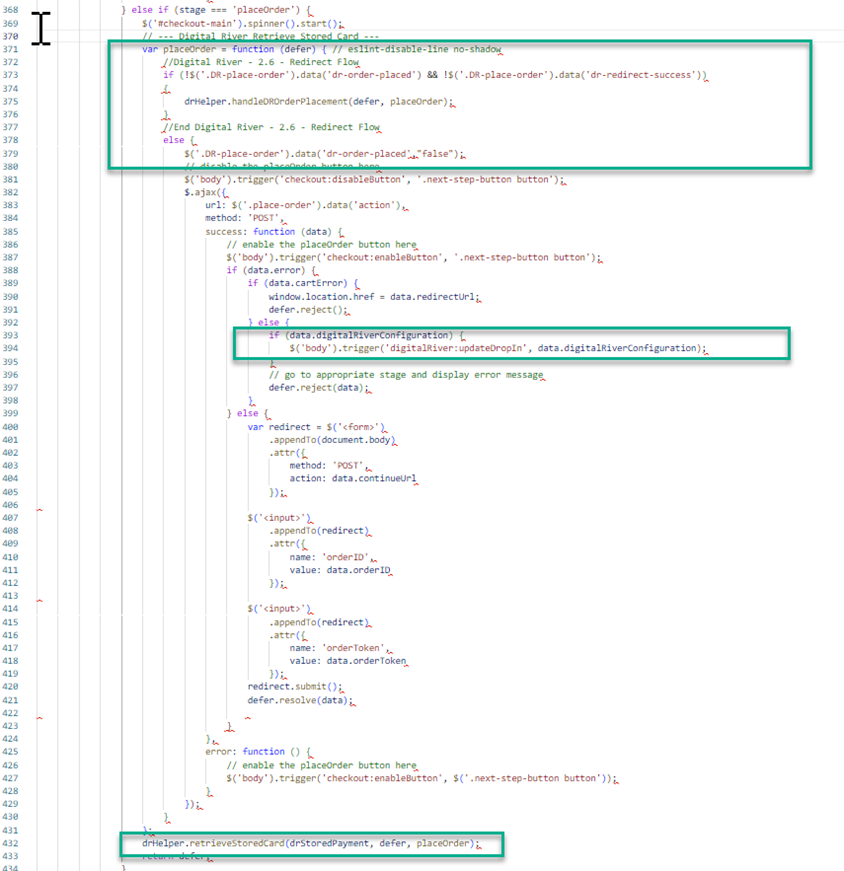Click the 'error: function ()' handler line
The image size is (844, 871).
(x=259, y=751)
